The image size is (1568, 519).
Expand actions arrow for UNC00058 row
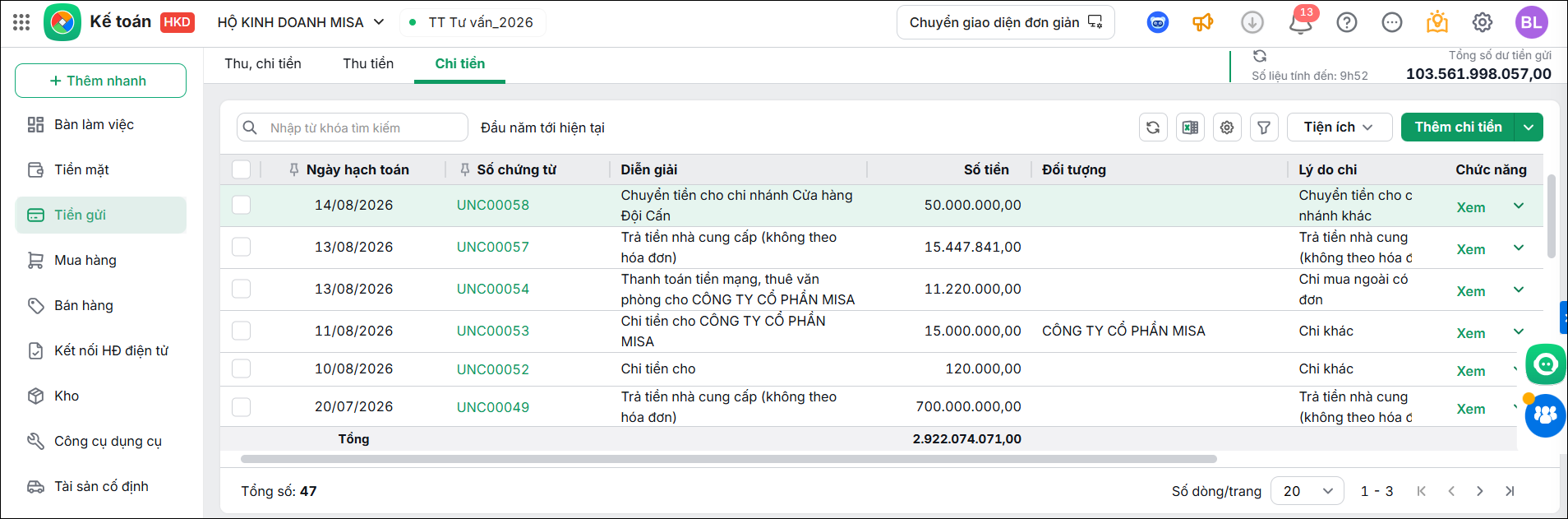point(1519,206)
